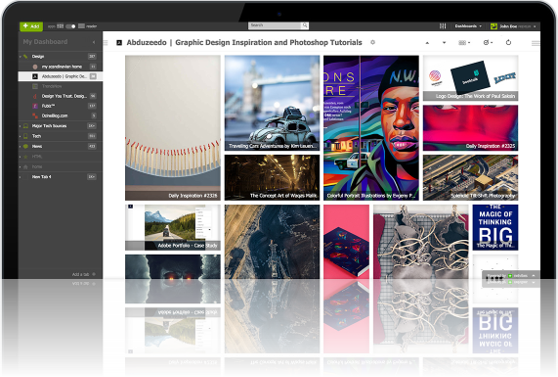Open the layout view dropdown
The height and width of the screenshot is (377, 558).
click(x=464, y=43)
